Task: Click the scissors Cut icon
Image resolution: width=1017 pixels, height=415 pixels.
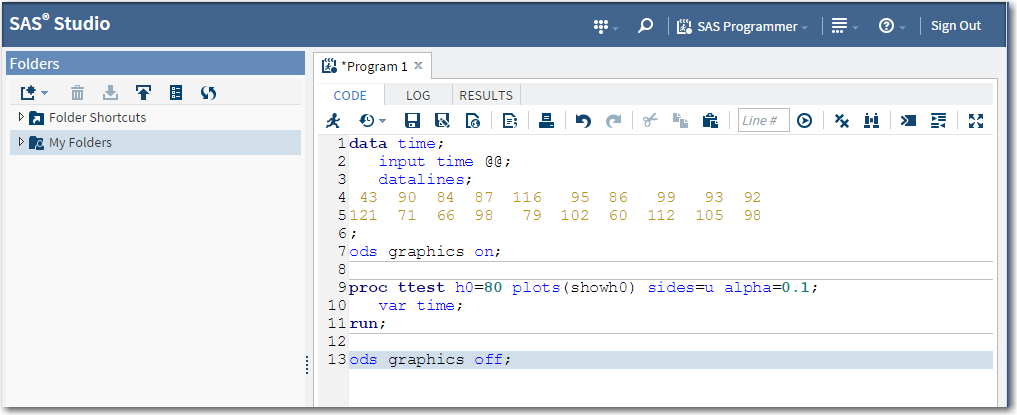Action: point(650,121)
